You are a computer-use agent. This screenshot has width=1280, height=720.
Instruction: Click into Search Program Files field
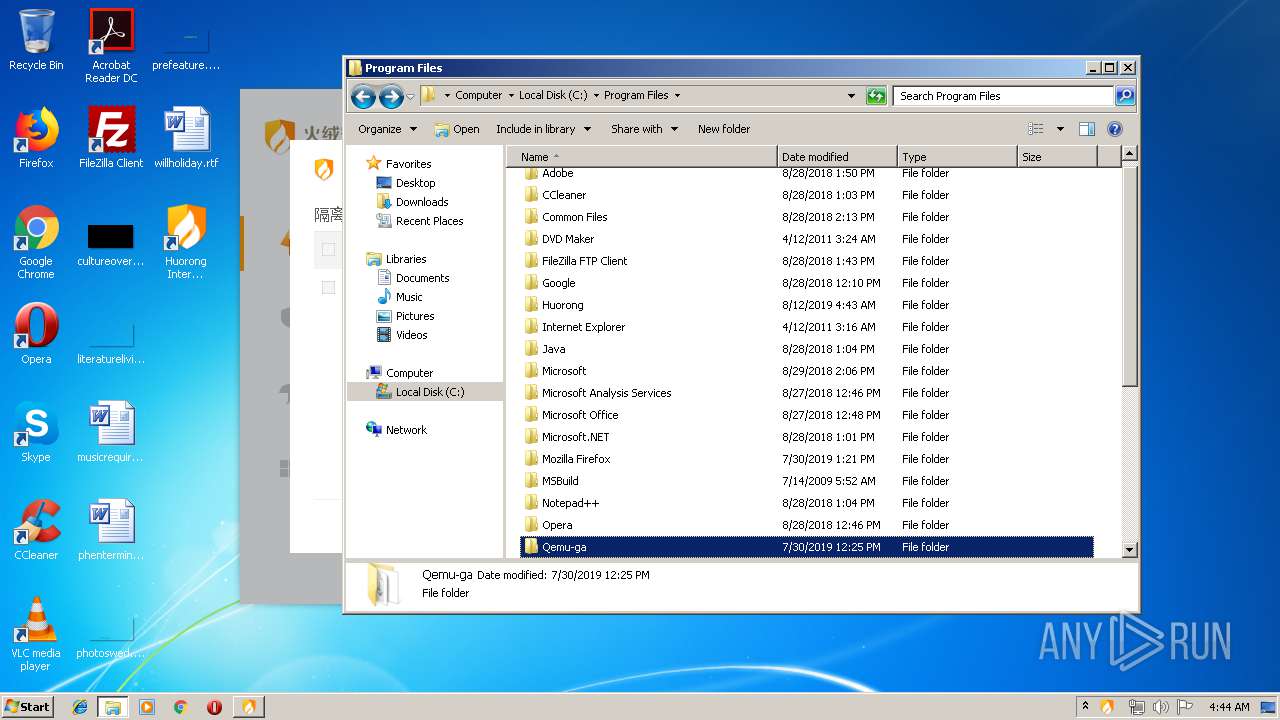pyautogui.click(x=1003, y=96)
